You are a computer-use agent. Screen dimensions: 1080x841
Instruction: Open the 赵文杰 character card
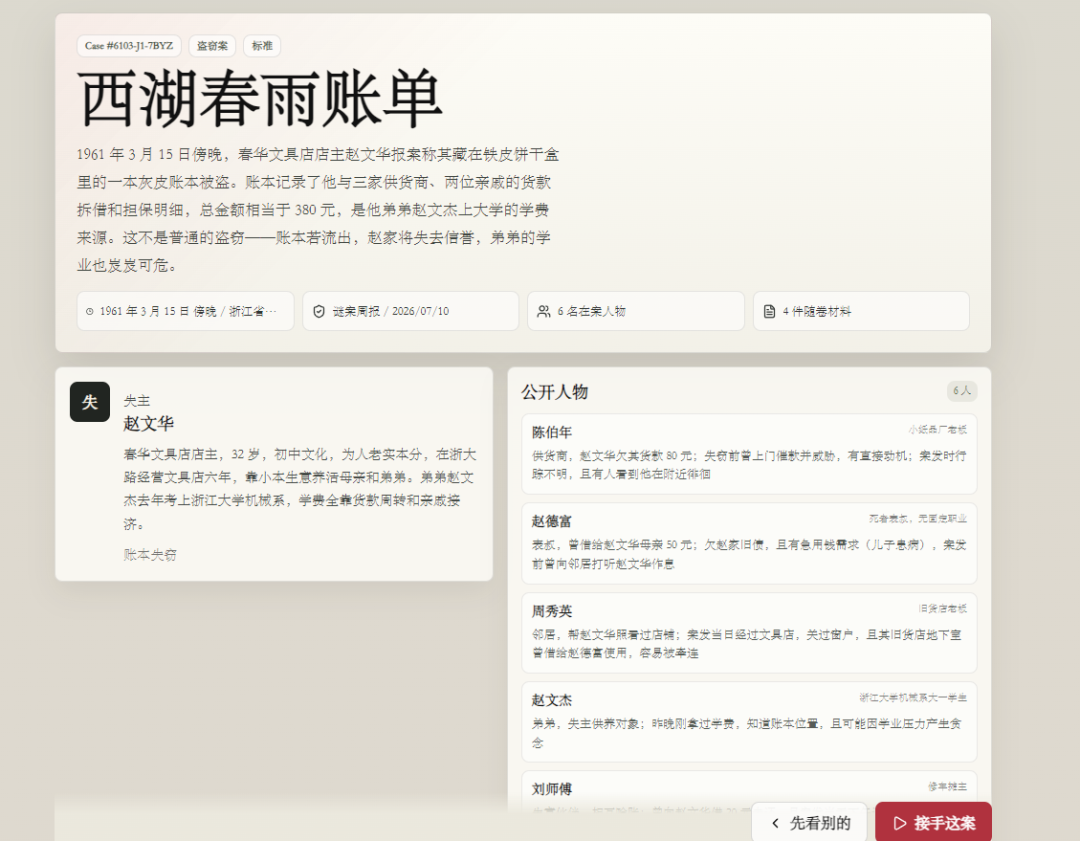click(749, 722)
